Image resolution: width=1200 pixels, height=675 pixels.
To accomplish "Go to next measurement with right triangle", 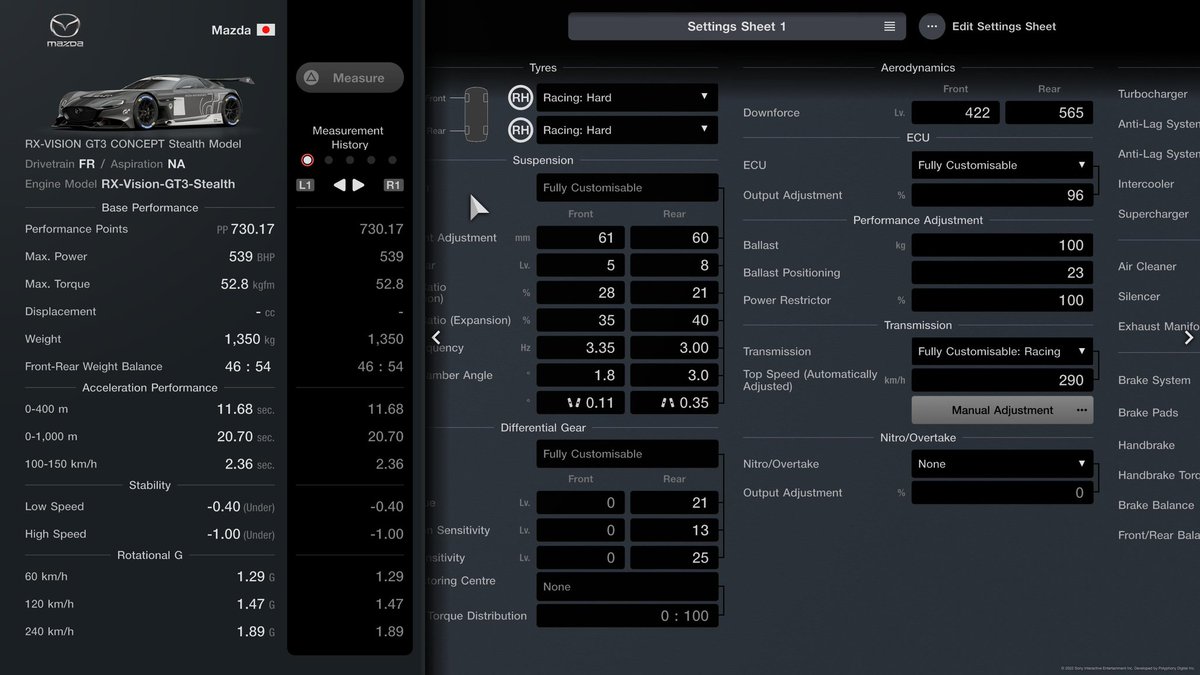I will (x=359, y=185).
